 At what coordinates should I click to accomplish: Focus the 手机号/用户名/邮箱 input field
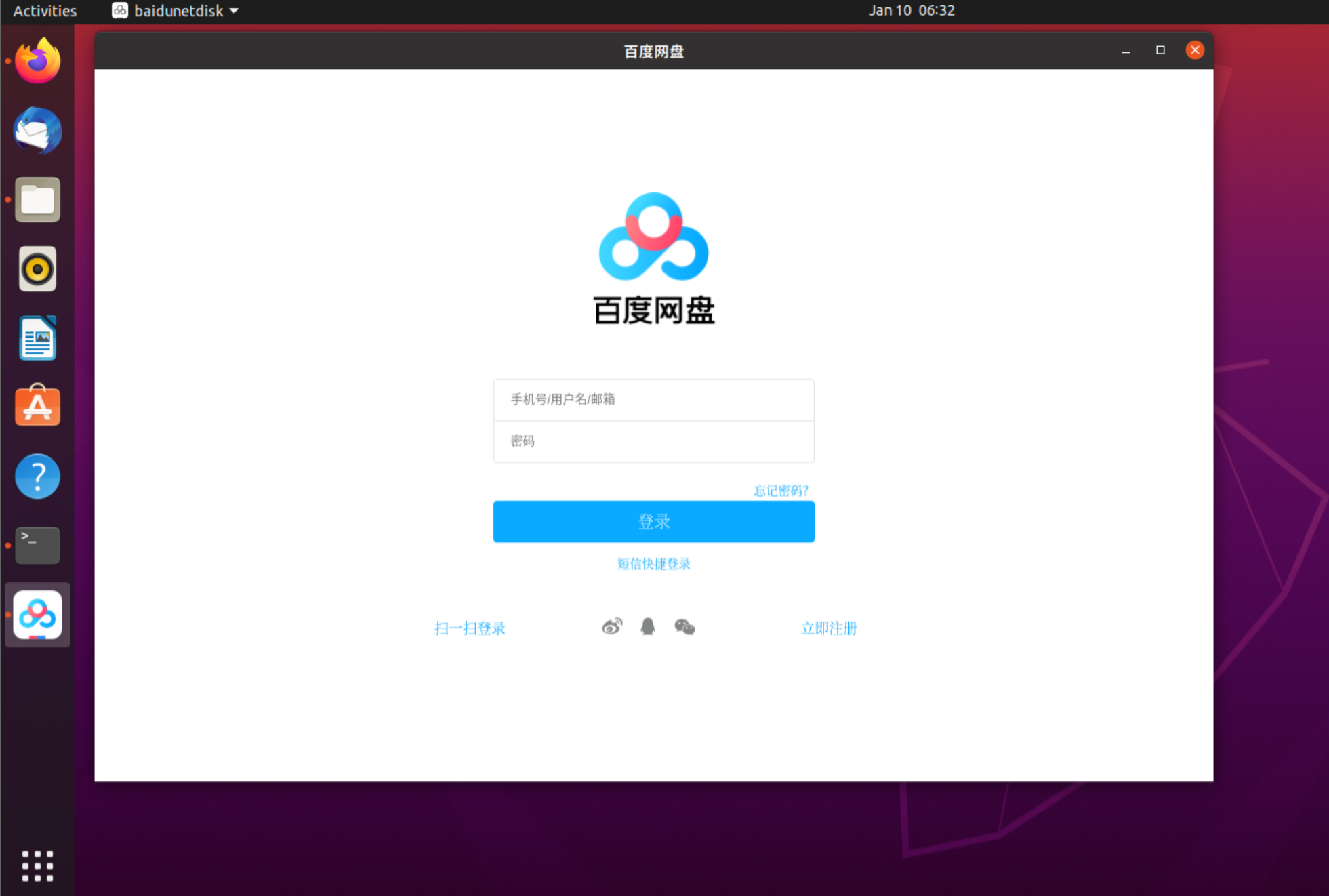point(653,399)
